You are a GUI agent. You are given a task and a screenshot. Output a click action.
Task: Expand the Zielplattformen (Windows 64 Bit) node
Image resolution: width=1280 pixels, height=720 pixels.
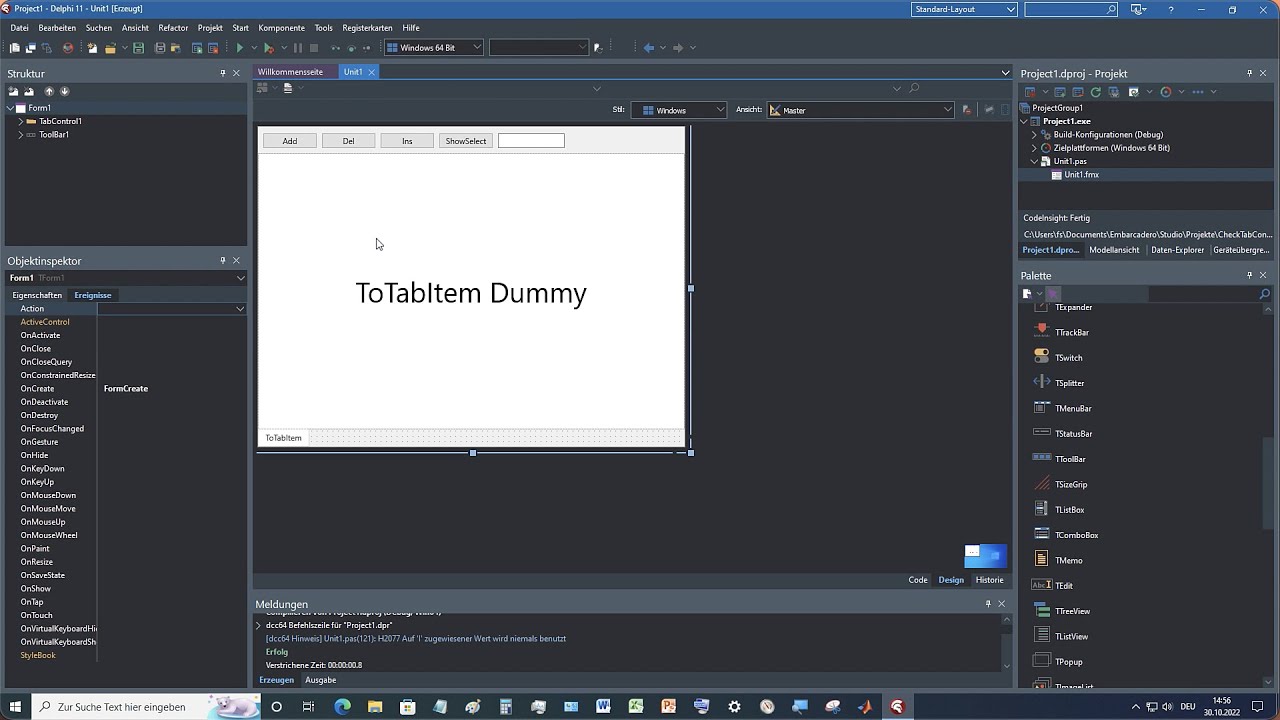coord(1035,148)
